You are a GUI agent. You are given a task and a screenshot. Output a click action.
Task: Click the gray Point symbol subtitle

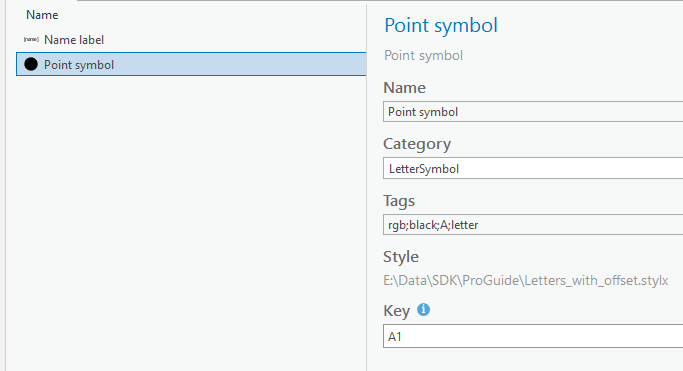tap(423, 56)
